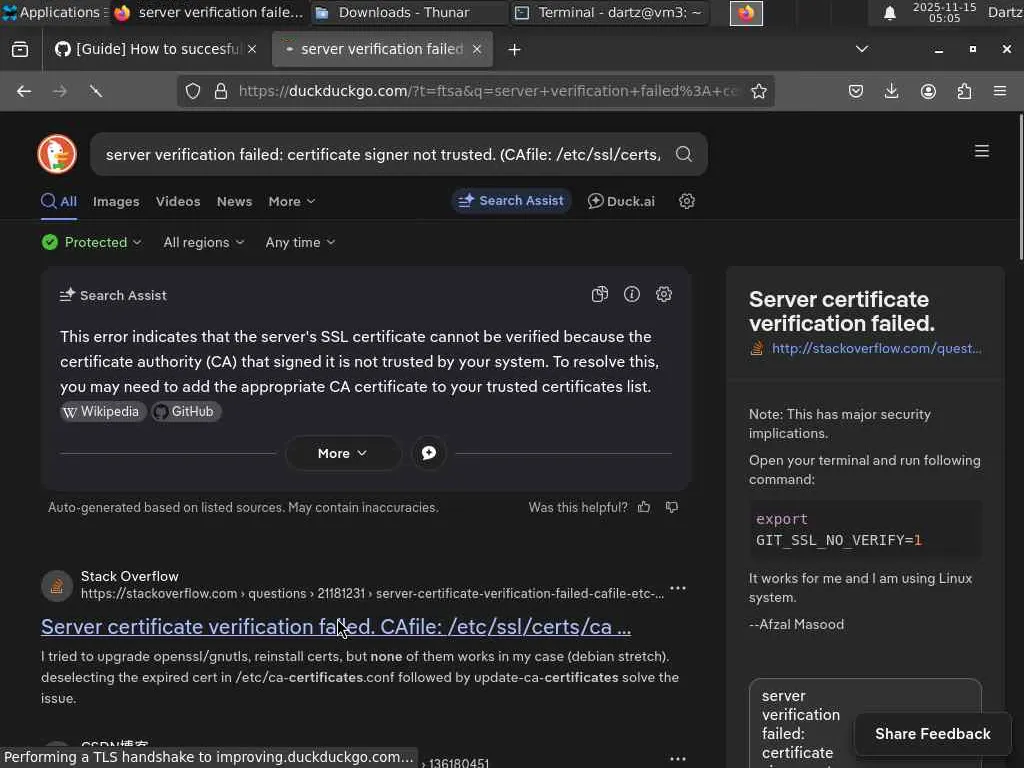Copy the Search Assist answer
The width and height of the screenshot is (1024, 768).
coord(600,295)
